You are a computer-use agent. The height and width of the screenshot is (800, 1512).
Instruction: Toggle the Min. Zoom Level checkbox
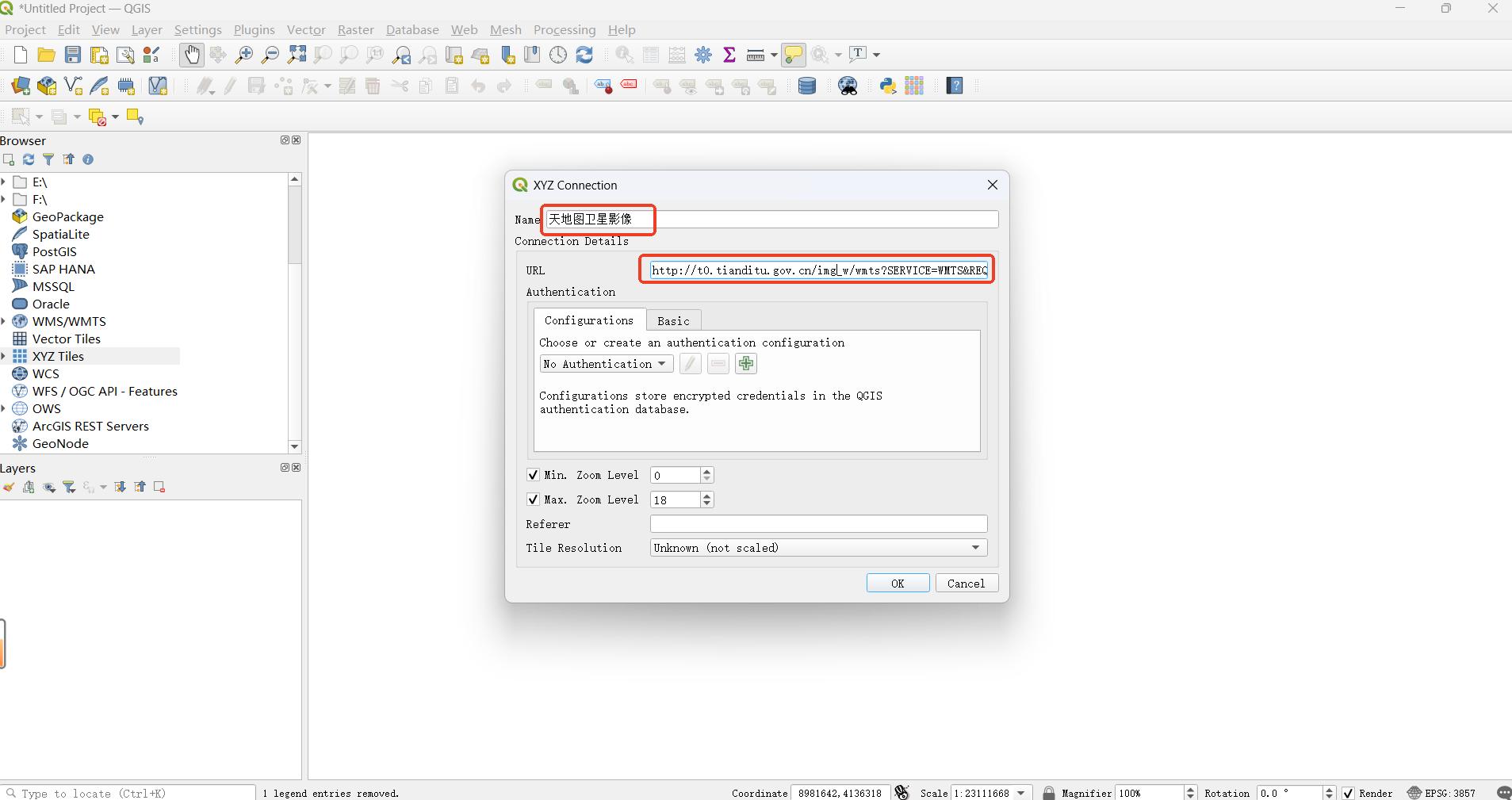point(533,475)
